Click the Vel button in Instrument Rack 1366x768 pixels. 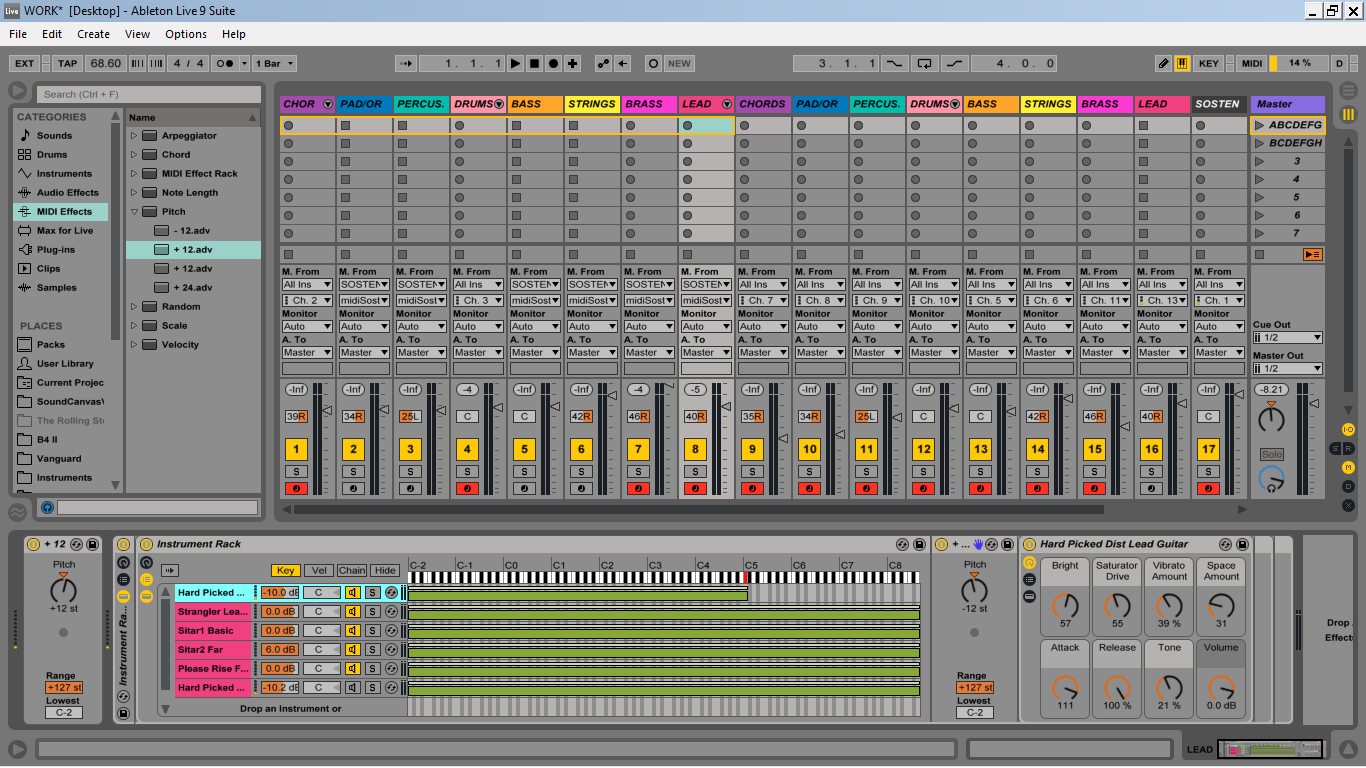point(318,571)
